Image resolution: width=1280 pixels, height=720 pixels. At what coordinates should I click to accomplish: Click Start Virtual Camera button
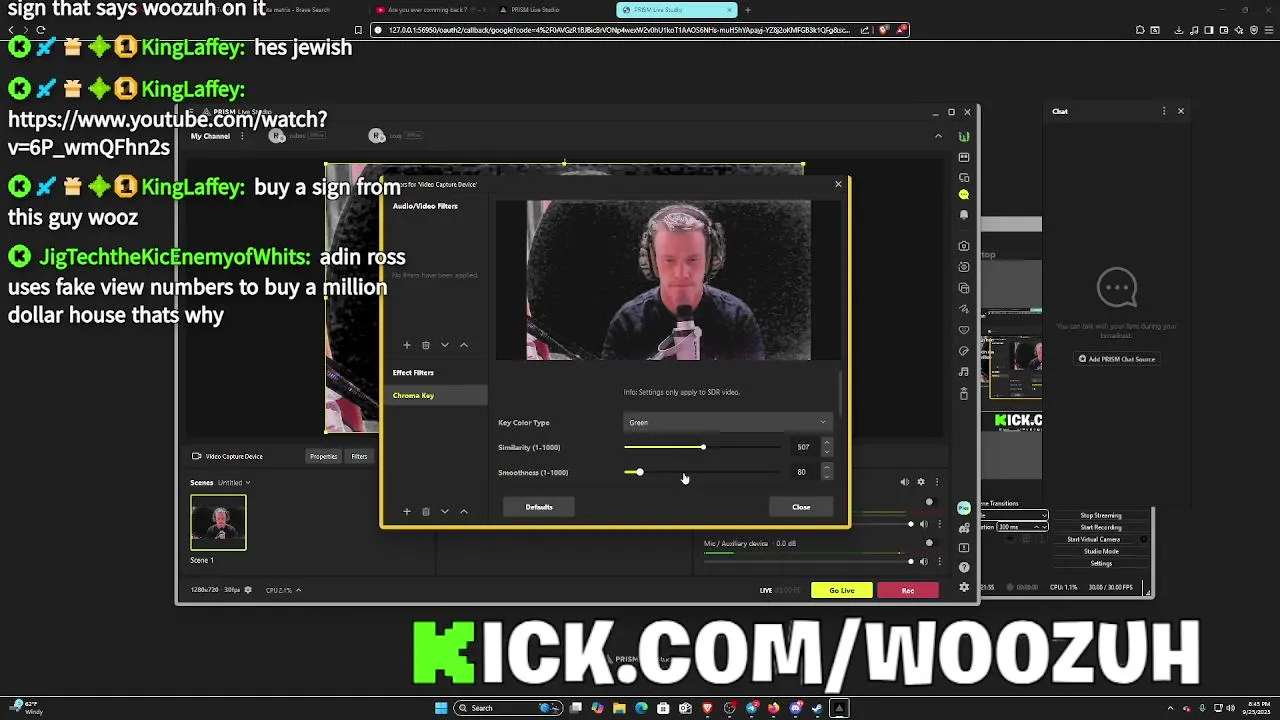(1094, 539)
